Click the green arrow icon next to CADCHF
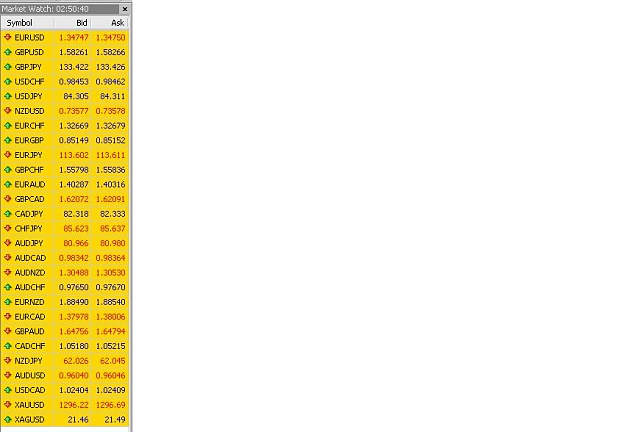The width and height of the screenshot is (625, 432). 8,346
